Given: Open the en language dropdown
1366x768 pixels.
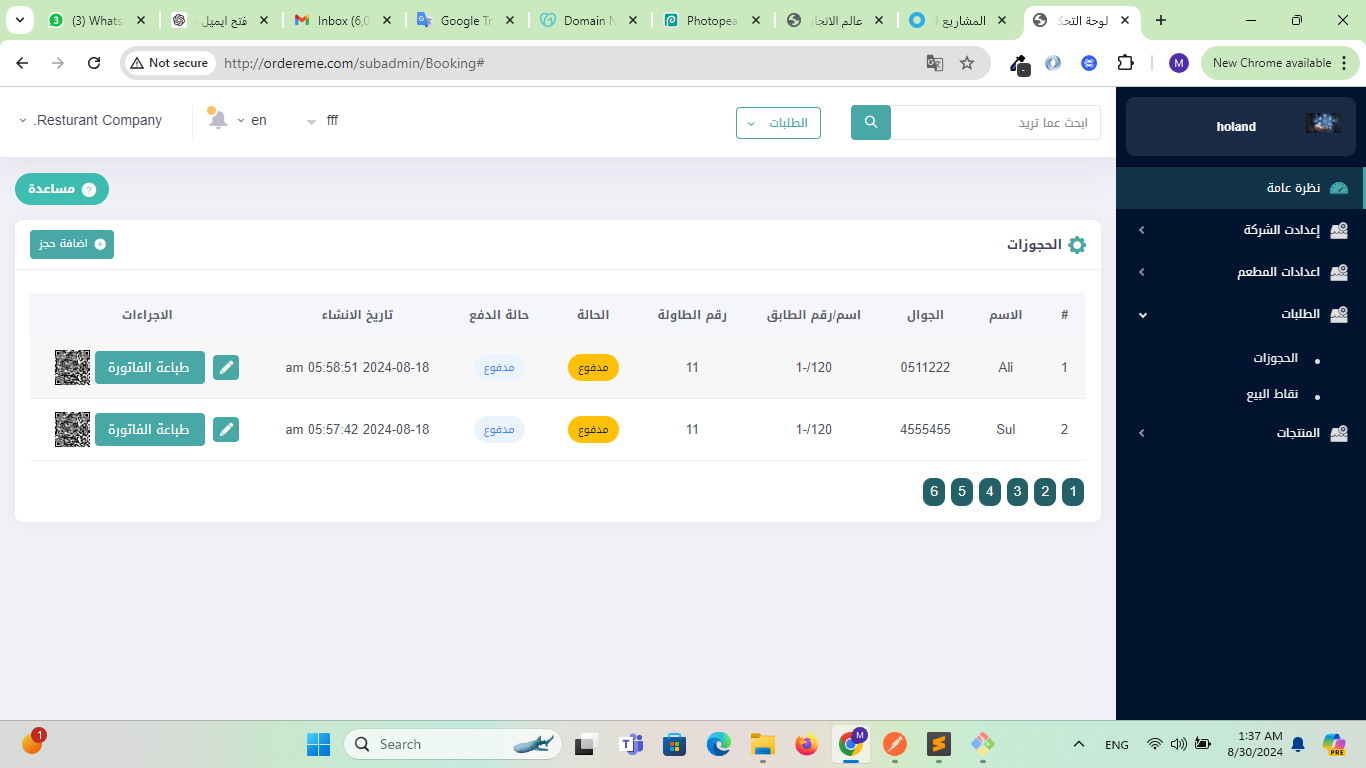Looking at the screenshot, I should click(252, 120).
